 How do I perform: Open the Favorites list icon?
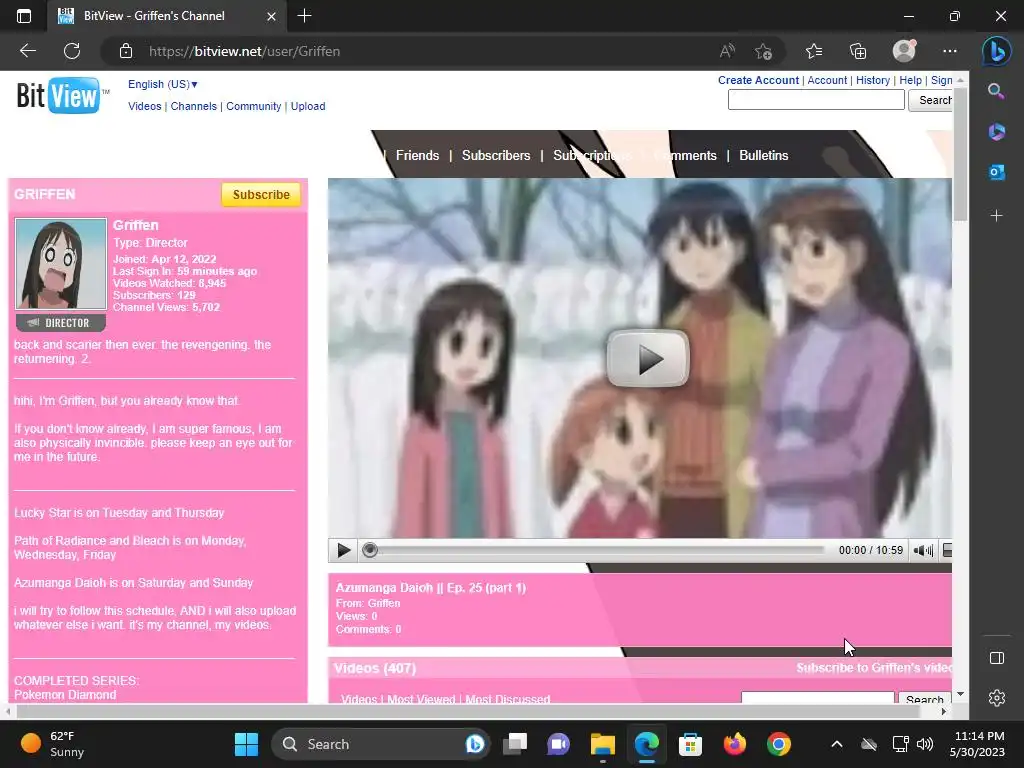(x=814, y=51)
